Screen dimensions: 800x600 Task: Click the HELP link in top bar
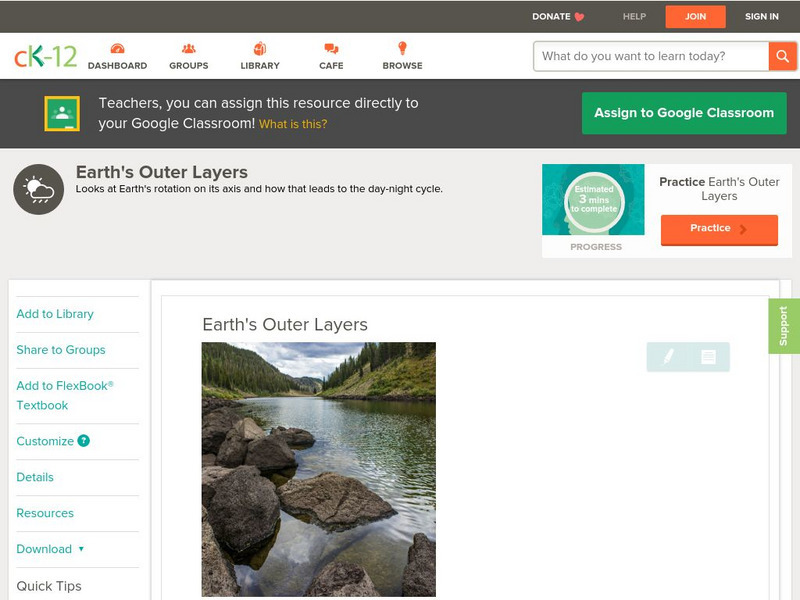[634, 17]
